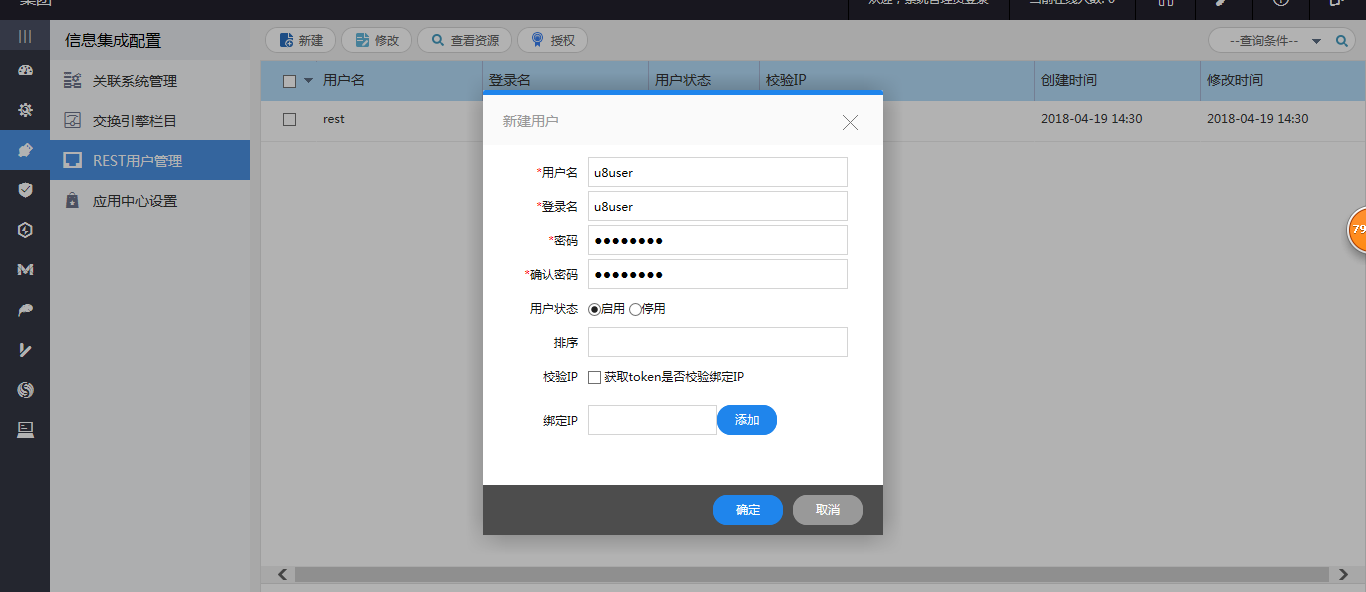
Task: Expand dropdown arrow beside header checkbox
Action: 308,81
